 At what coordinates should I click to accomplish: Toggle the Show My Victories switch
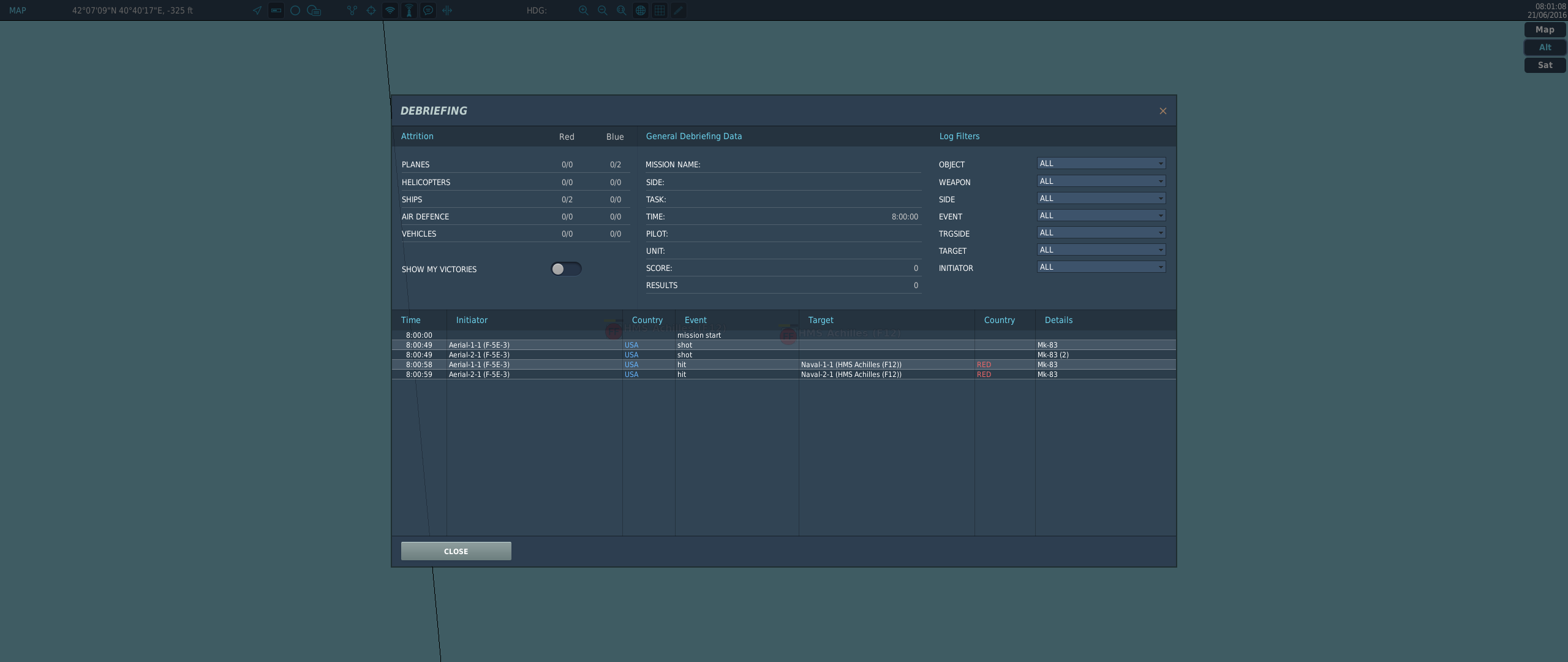pos(566,269)
